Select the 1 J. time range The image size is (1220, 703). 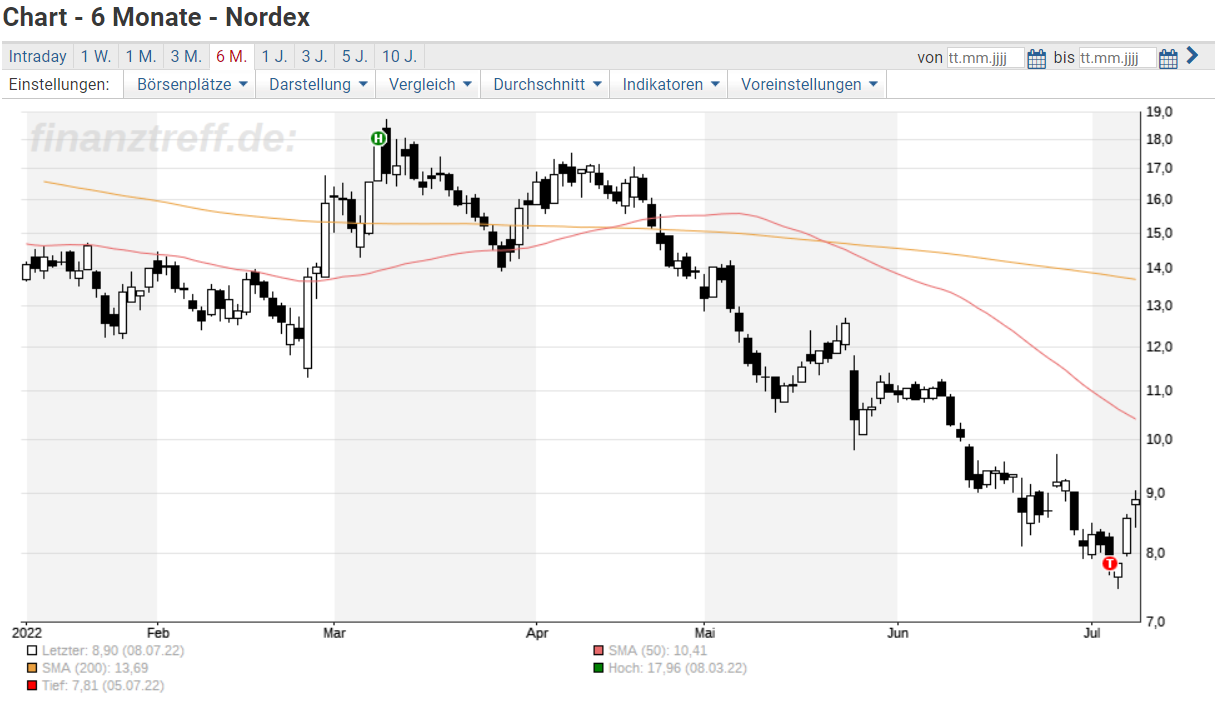coord(274,57)
